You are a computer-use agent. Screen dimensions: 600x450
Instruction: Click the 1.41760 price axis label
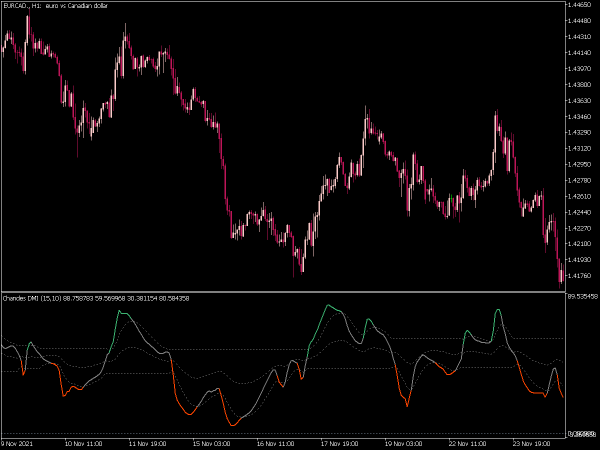click(579, 276)
